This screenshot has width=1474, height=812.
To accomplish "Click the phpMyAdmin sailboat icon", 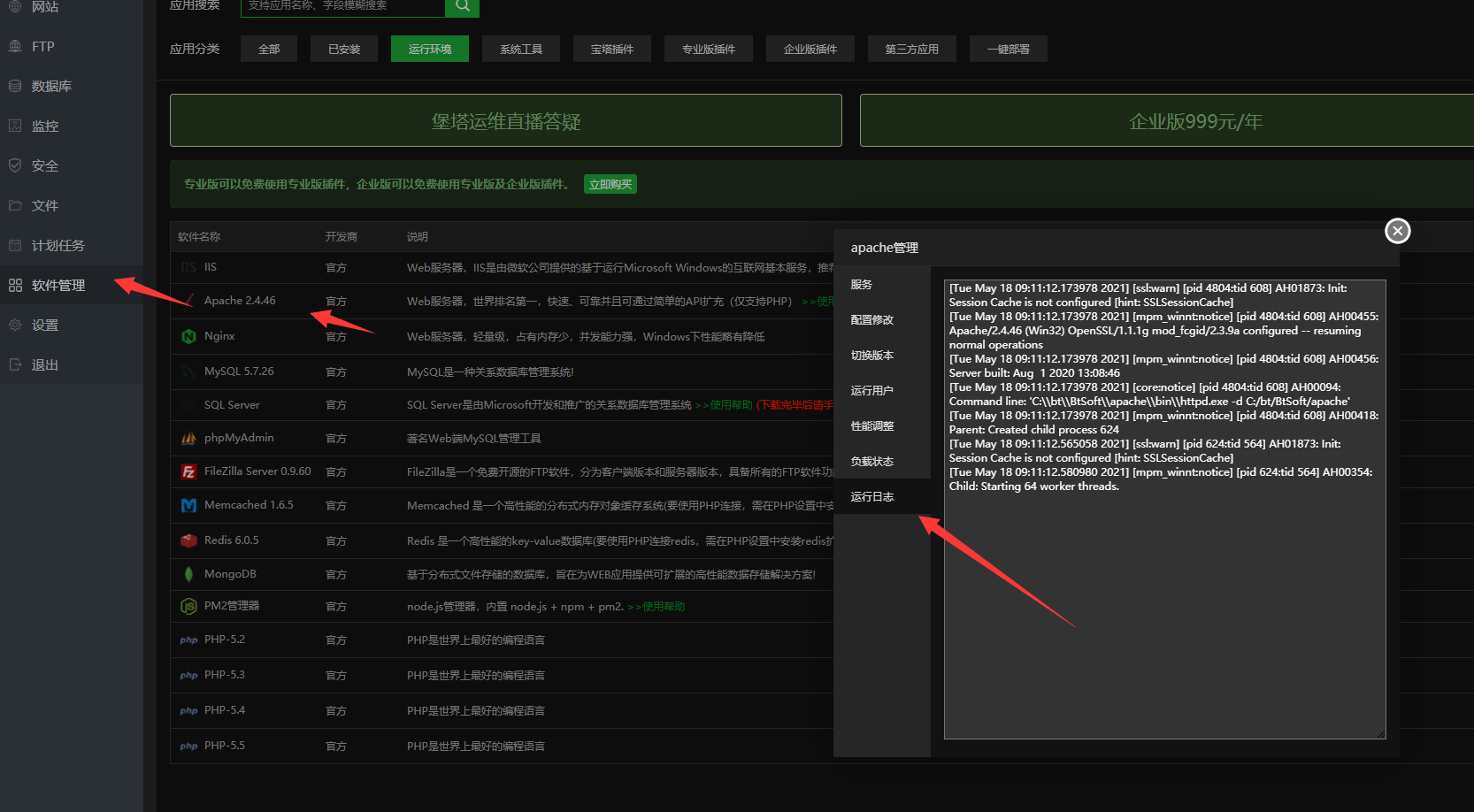I will tap(188, 438).
